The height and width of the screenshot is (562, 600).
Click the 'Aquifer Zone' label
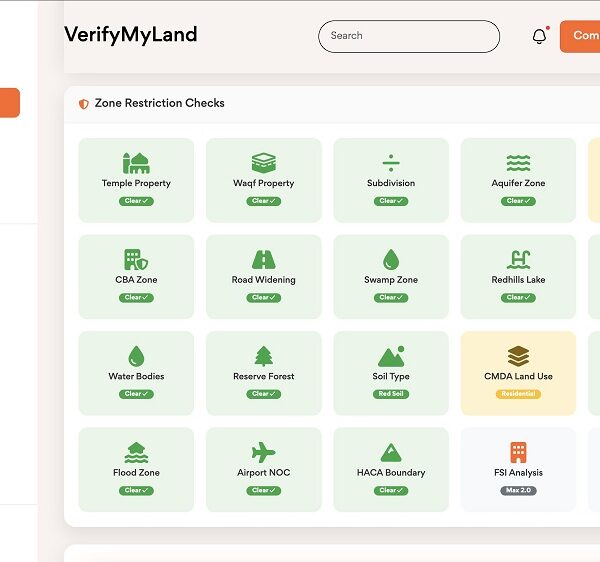click(x=518, y=183)
